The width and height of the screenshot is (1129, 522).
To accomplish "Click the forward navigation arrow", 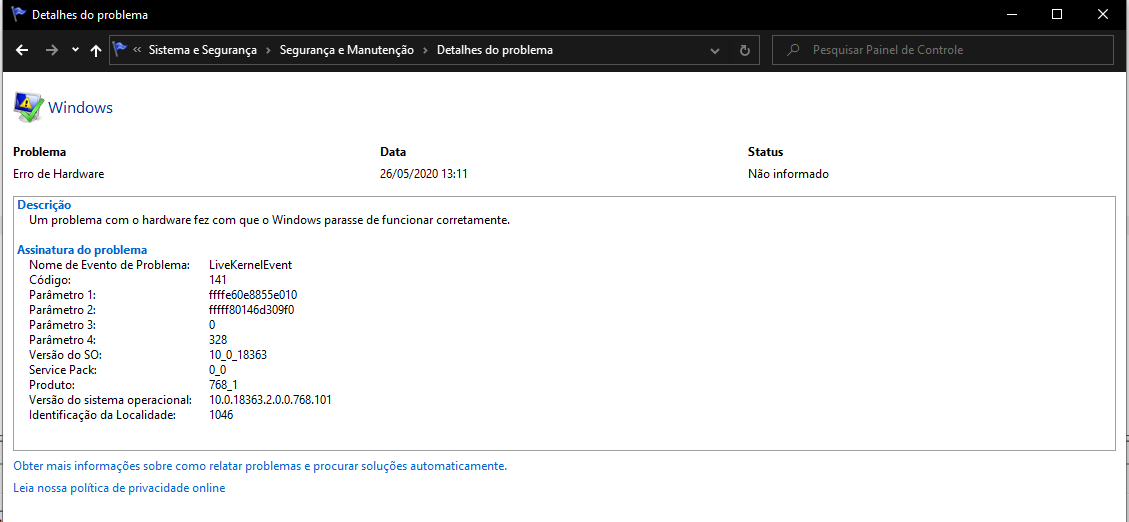I will point(51,50).
